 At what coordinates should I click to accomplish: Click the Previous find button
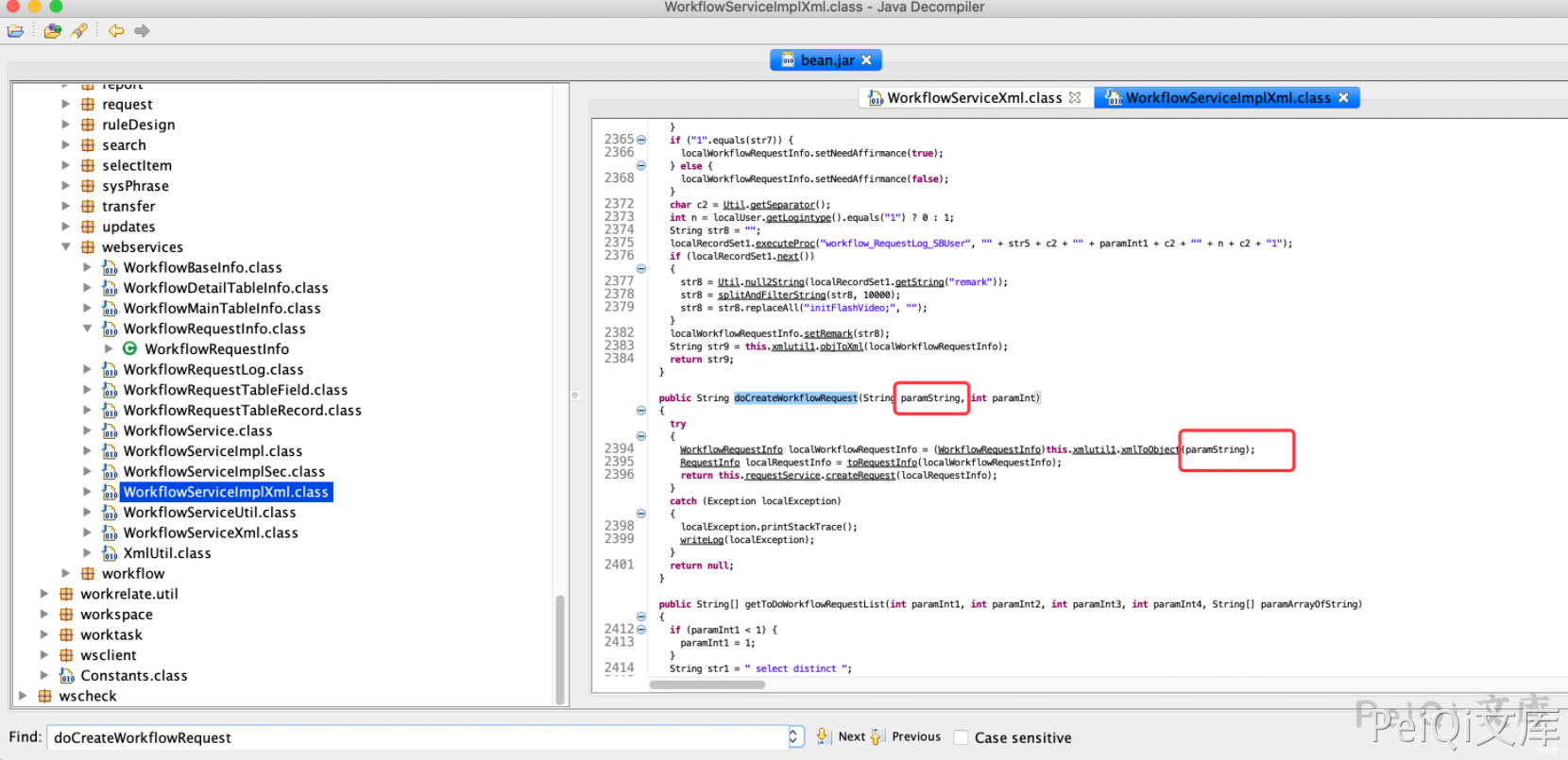(x=915, y=737)
